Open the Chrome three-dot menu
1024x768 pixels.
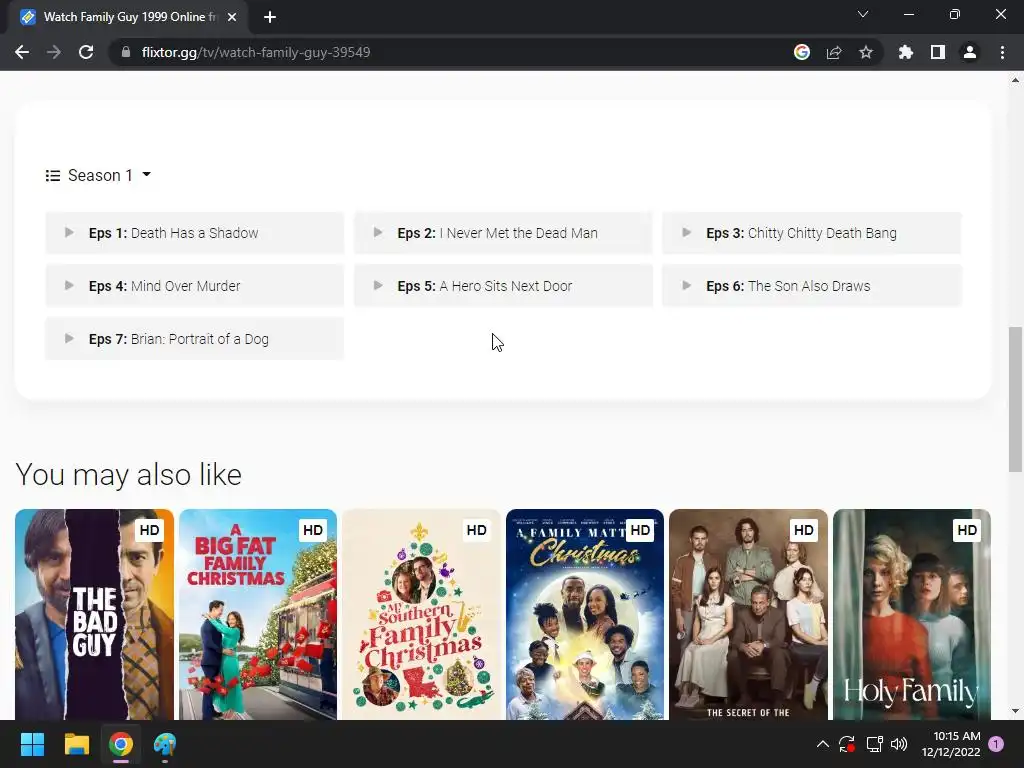click(x=1002, y=52)
